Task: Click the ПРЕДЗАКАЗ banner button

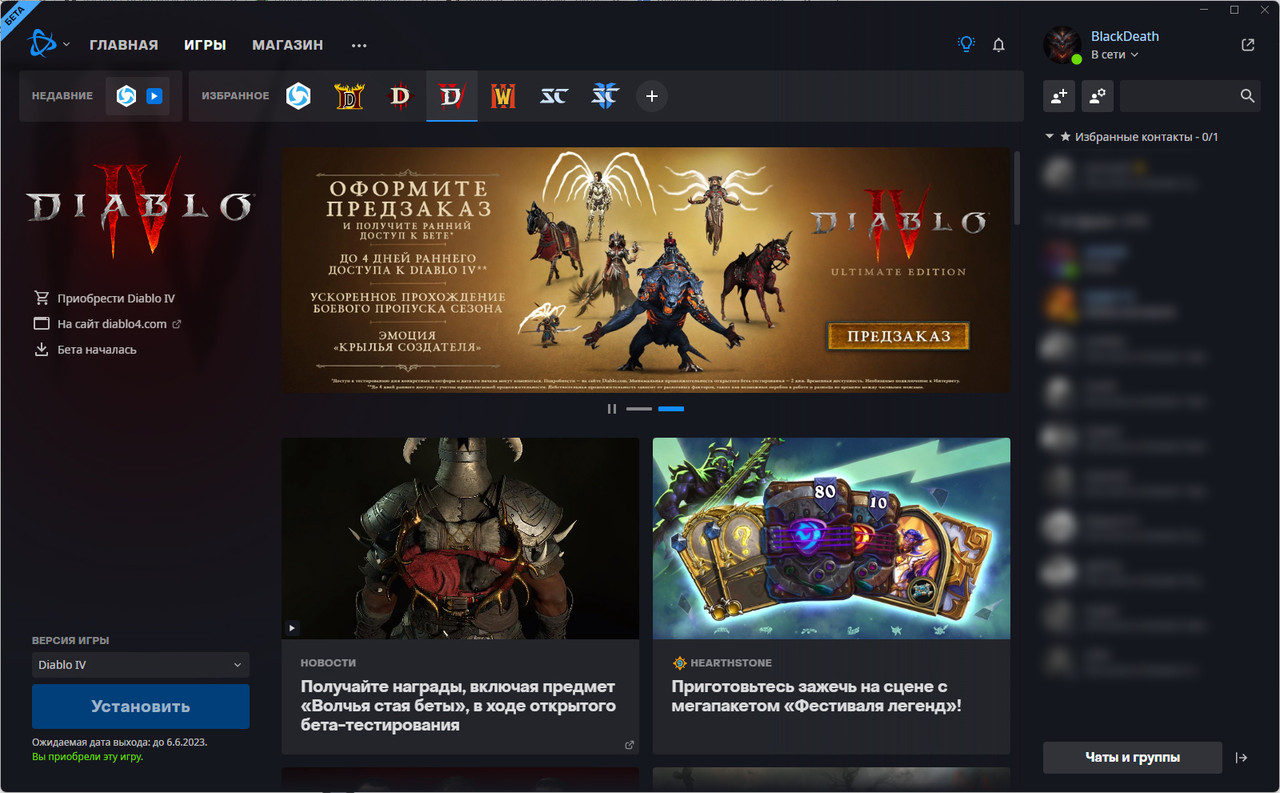Action: (898, 336)
